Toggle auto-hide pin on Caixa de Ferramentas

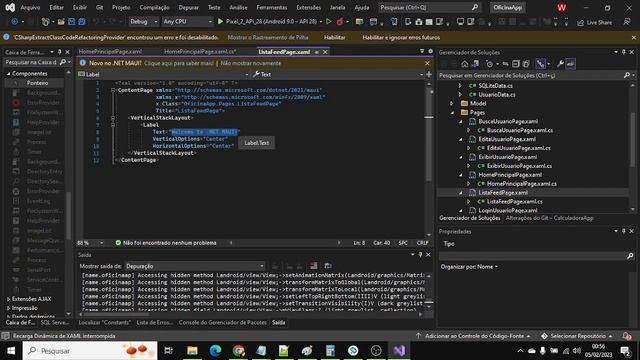pyautogui.click(x=60, y=52)
